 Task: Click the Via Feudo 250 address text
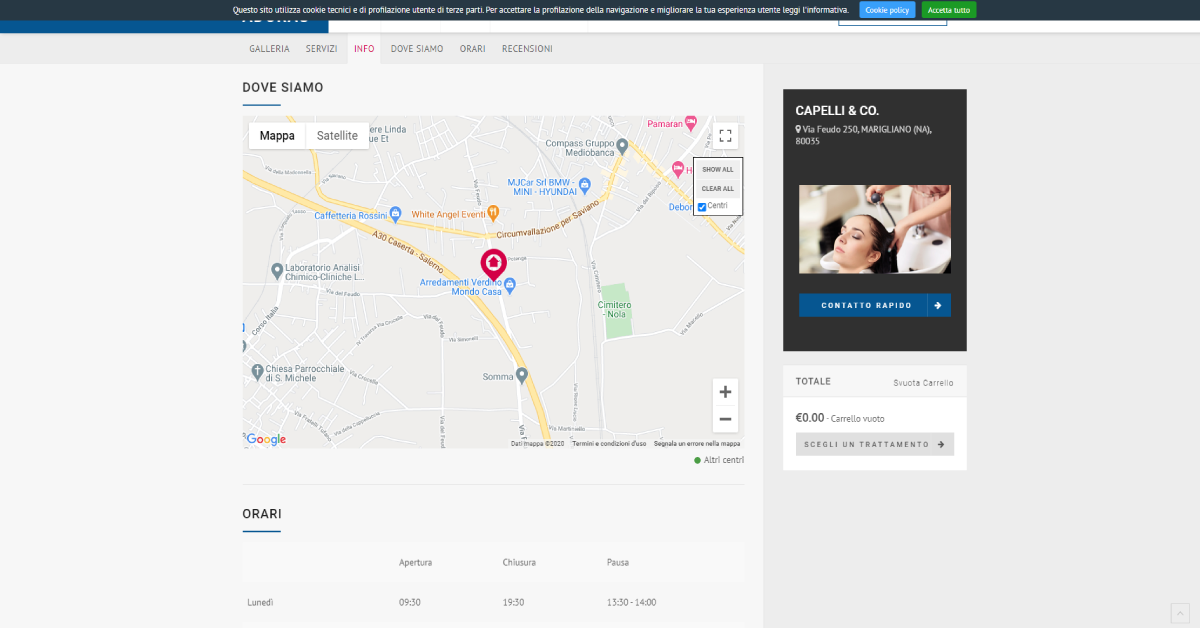point(861,135)
